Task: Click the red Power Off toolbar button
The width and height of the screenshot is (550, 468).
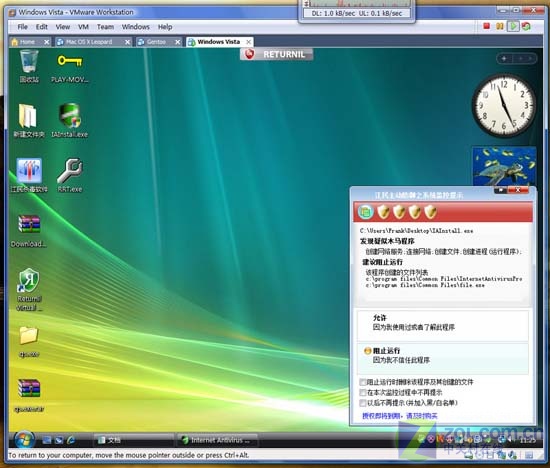Action: [487, 26]
